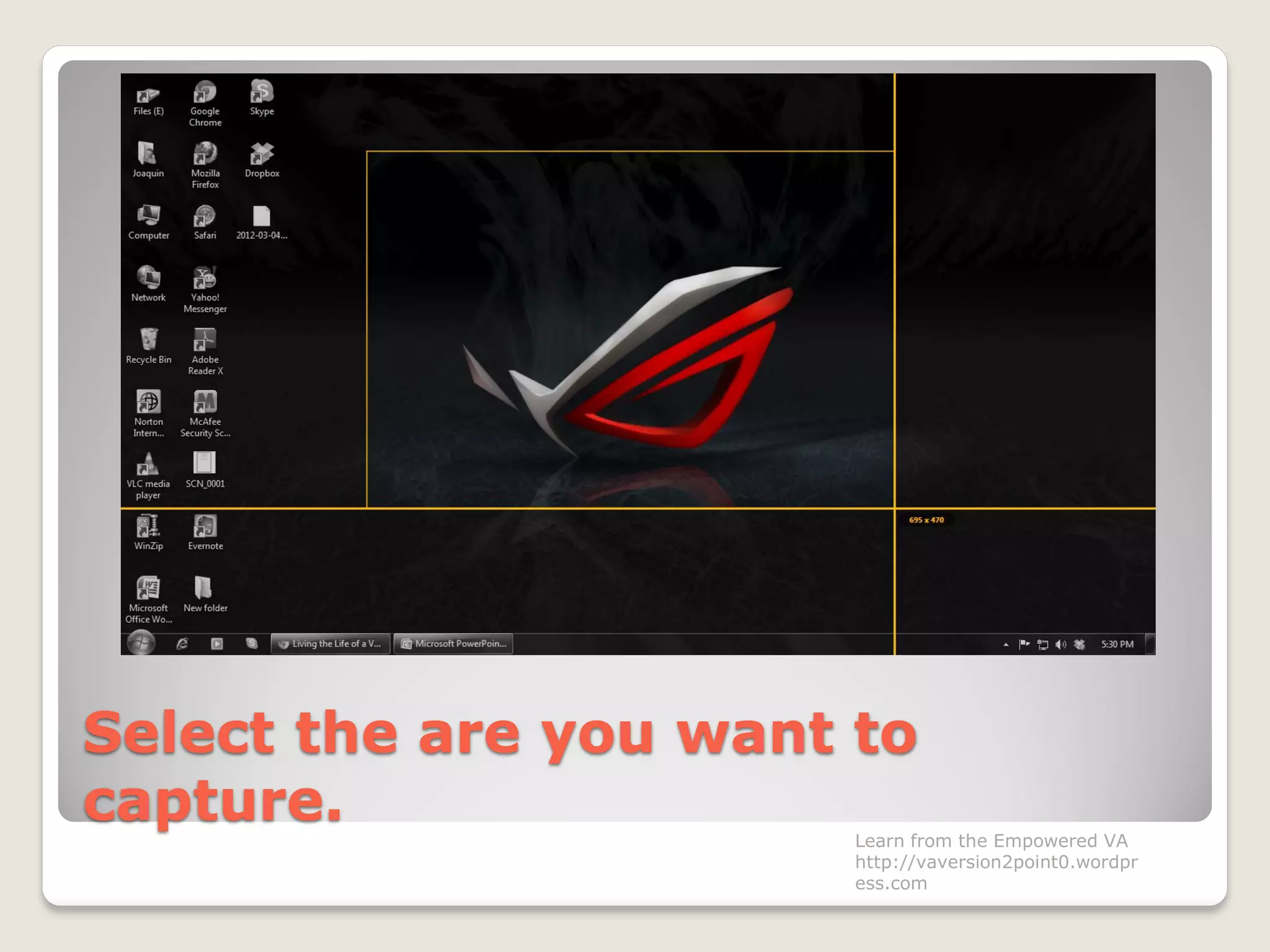Launch Safari from the desktop
The width and height of the screenshot is (1270, 952).
pyautogui.click(x=205, y=222)
